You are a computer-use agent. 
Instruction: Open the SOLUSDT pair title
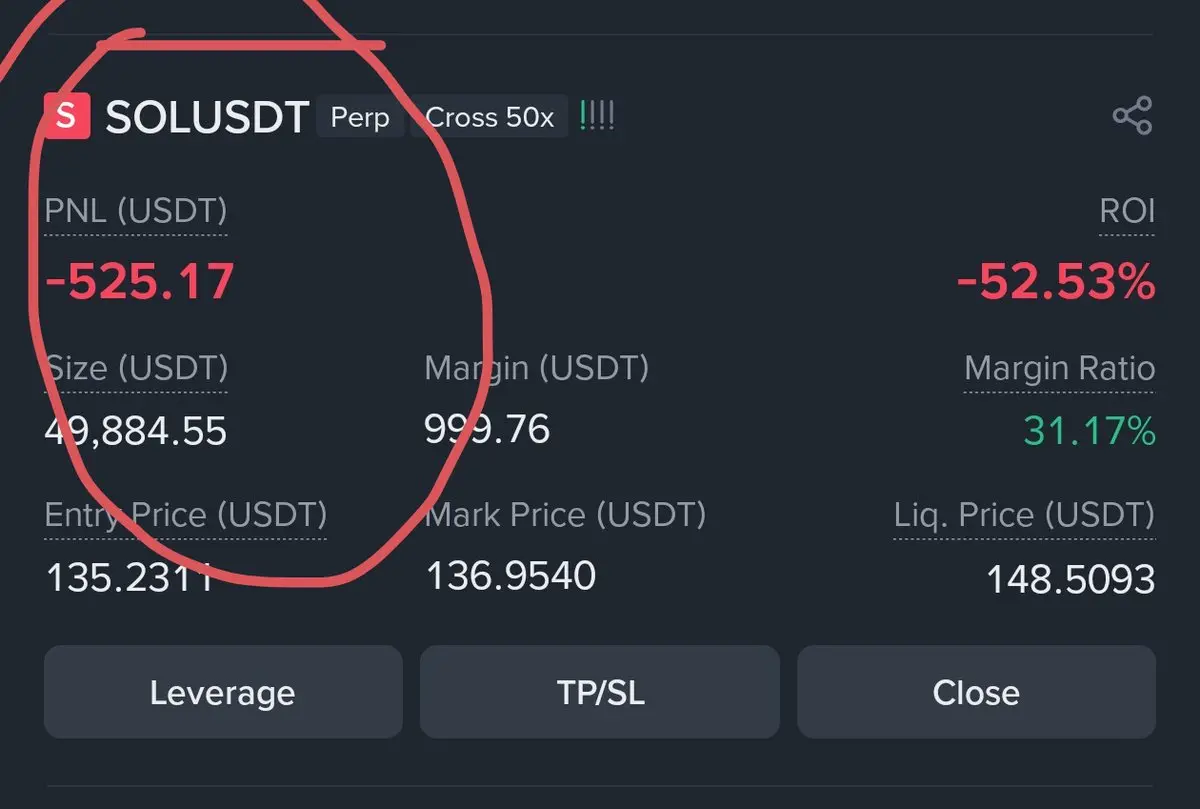pyautogui.click(x=207, y=118)
